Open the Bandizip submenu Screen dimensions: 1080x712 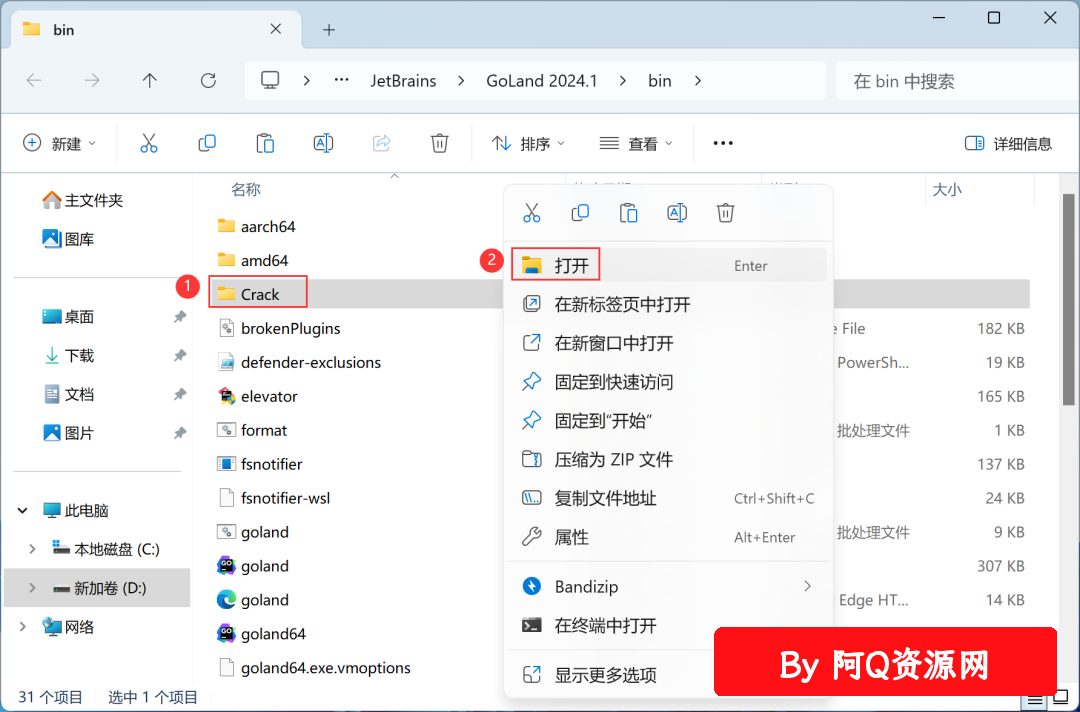(667, 586)
